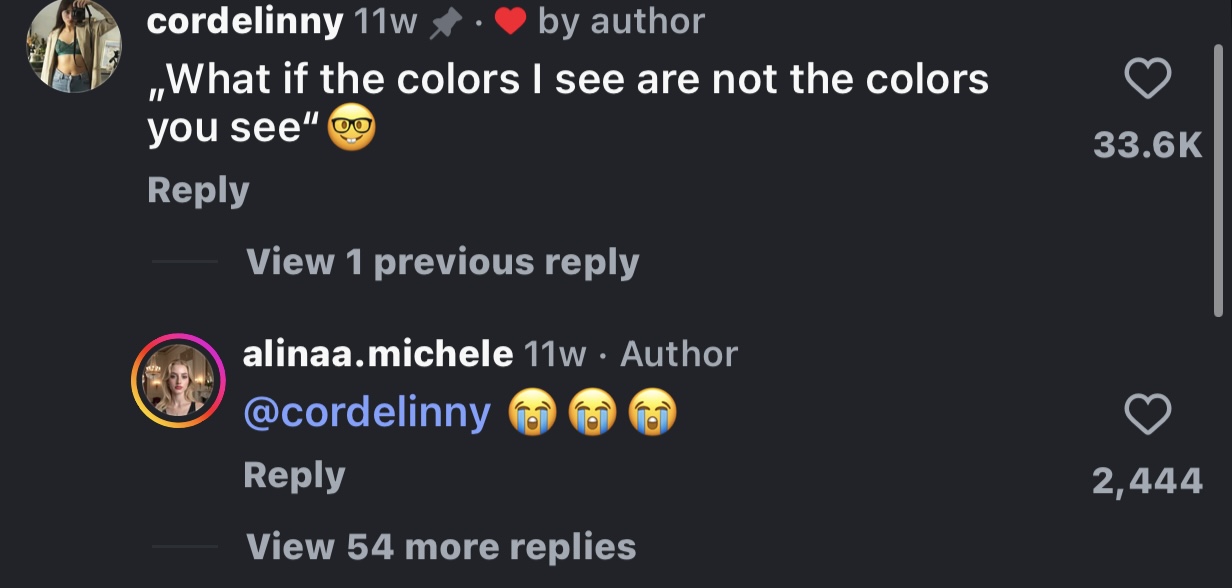Follow the @cordelinny mention link

point(367,413)
